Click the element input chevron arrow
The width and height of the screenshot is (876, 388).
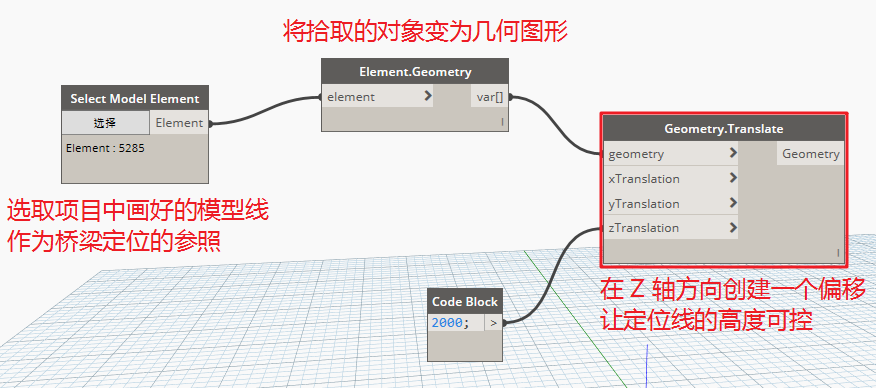pyautogui.click(x=428, y=96)
